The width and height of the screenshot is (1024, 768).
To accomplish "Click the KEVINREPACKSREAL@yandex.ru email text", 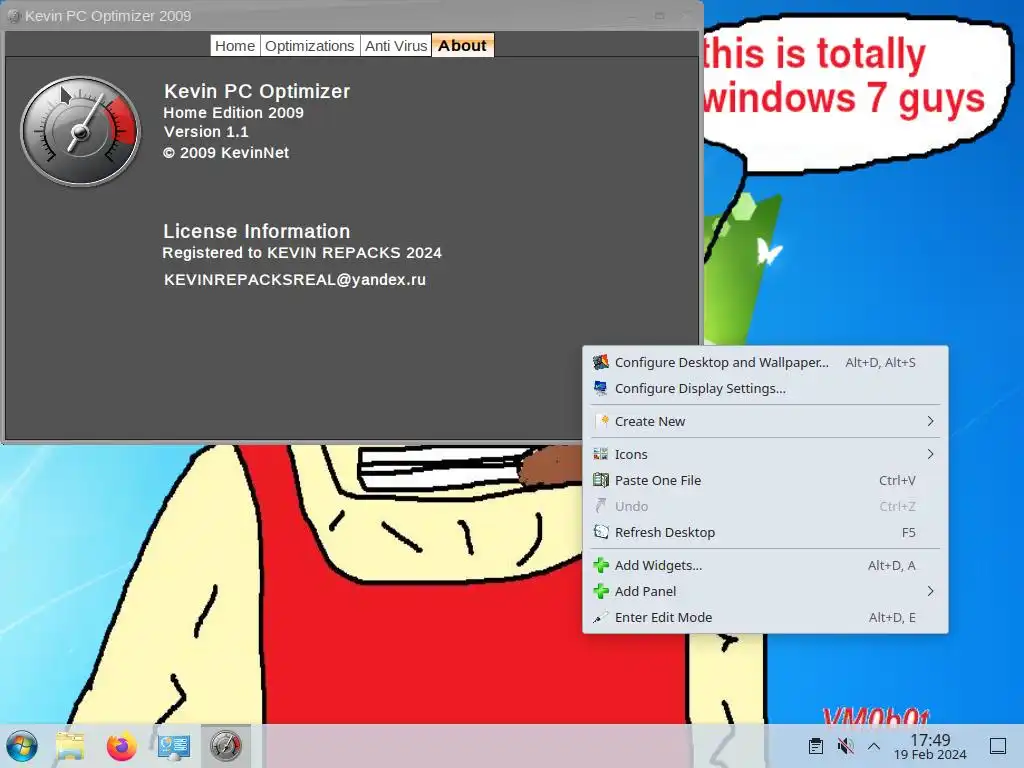I will pyautogui.click(x=295, y=280).
